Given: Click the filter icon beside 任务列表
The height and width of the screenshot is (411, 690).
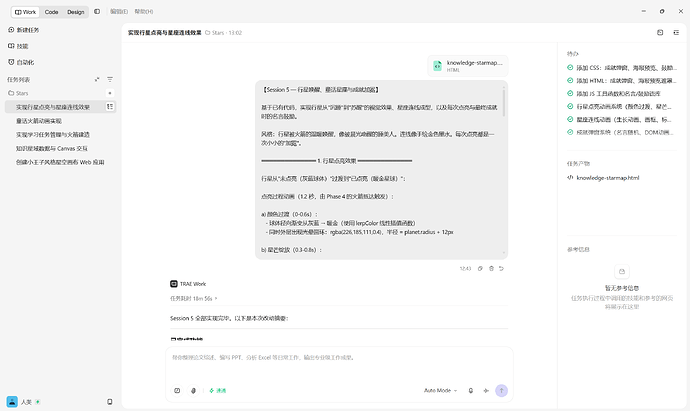Looking at the screenshot, I should tap(110, 80).
